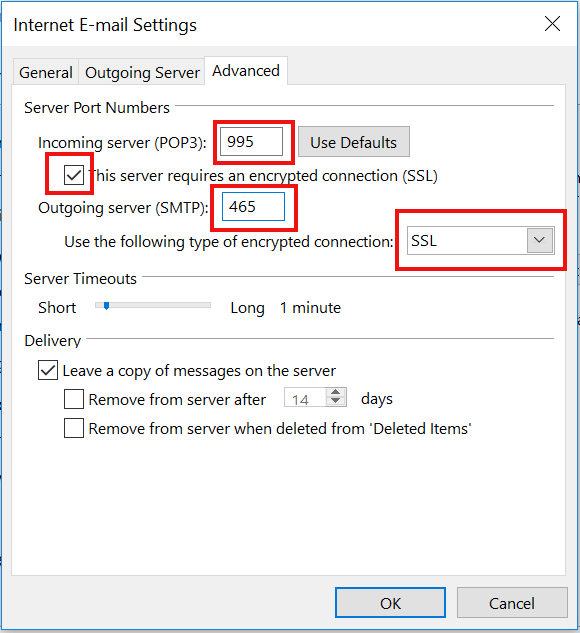
Task: Click the Incoming server POP3 port field
Action: click(251, 142)
